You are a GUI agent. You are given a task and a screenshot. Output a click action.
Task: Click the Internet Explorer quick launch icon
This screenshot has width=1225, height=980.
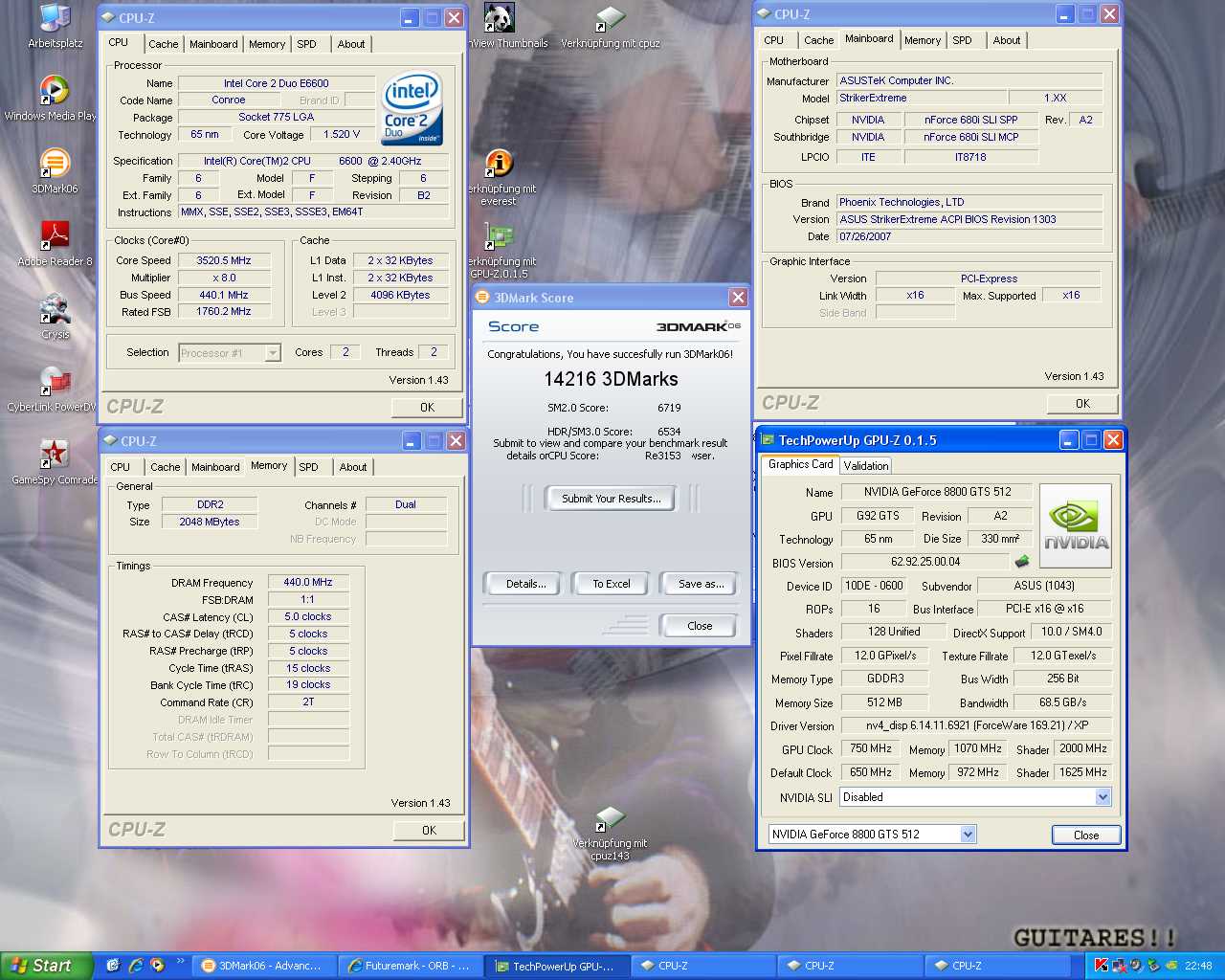click(x=136, y=966)
